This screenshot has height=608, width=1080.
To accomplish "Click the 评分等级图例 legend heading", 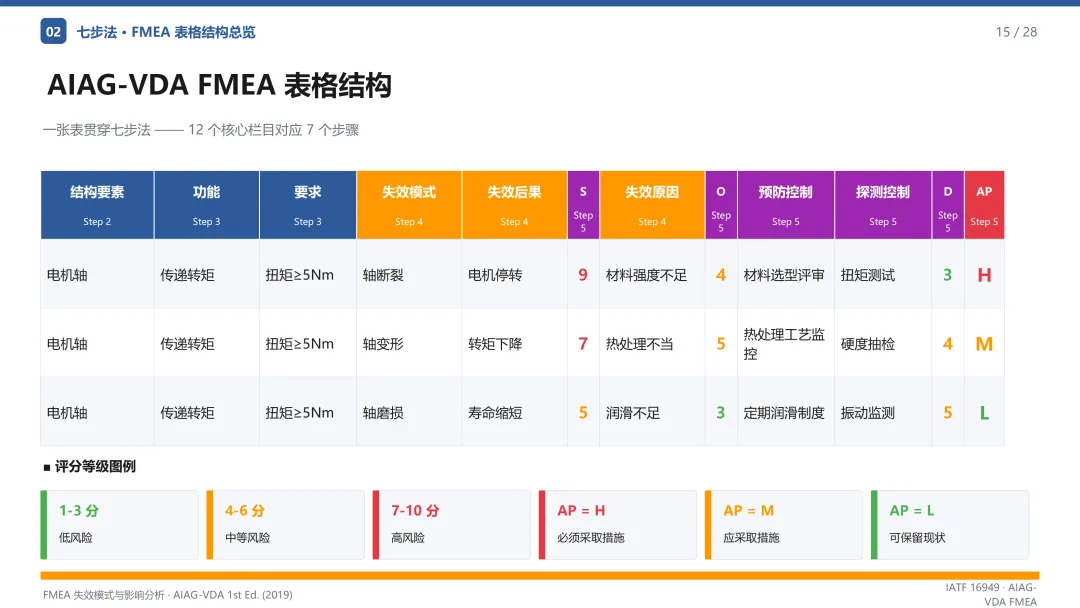I will (x=90, y=466).
